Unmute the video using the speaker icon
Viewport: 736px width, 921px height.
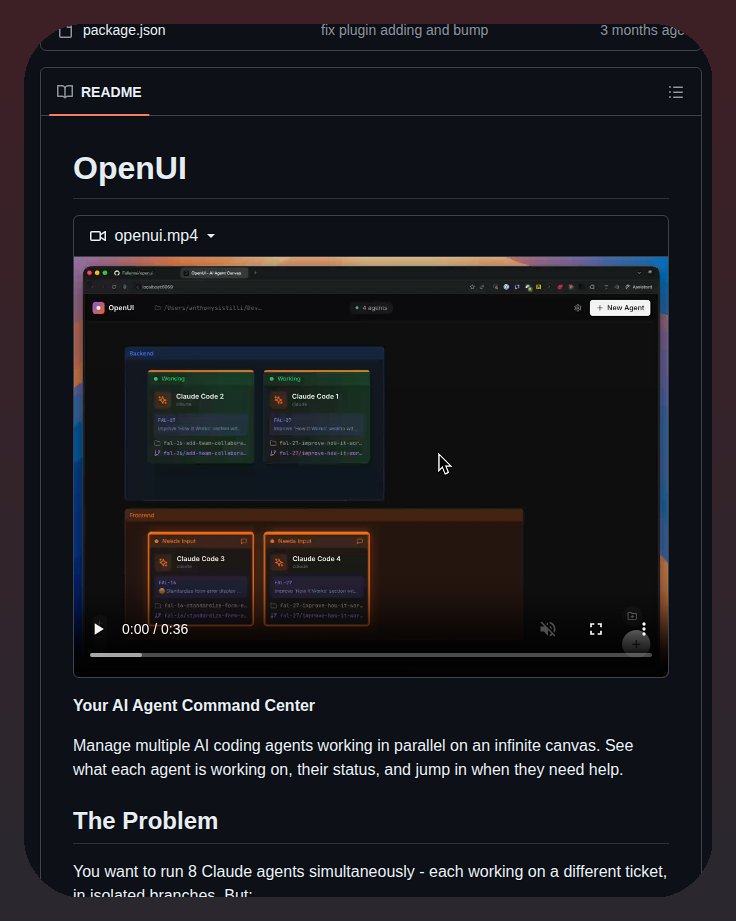click(547, 629)
